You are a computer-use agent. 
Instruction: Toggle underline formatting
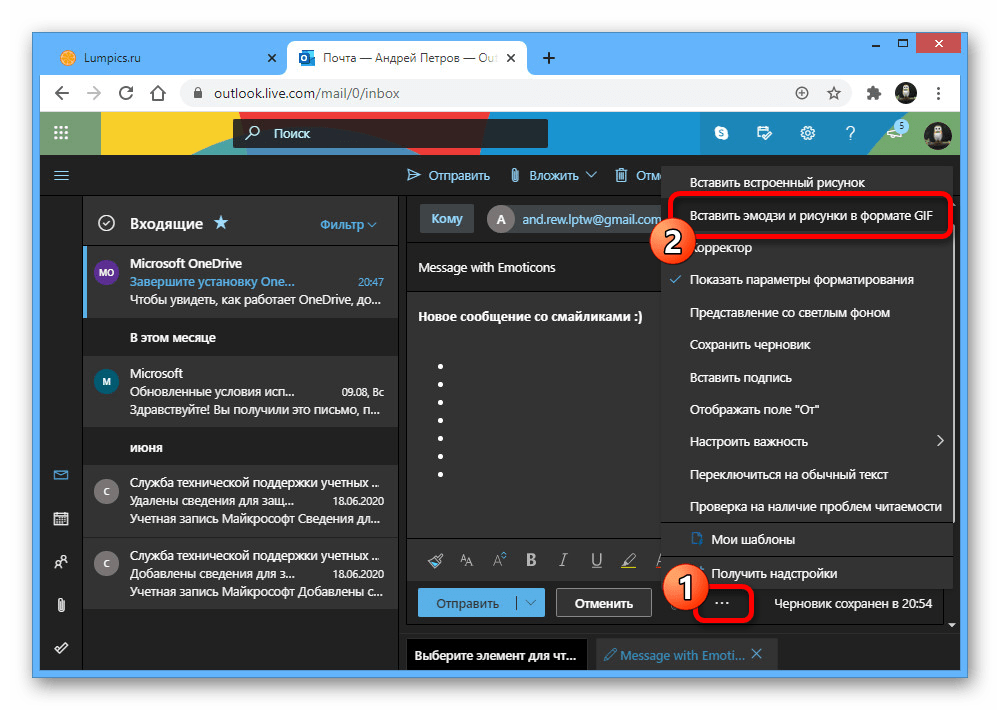click(x=596, y=561)
